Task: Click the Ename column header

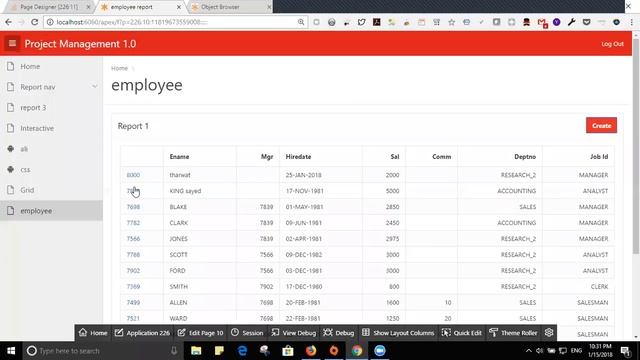Action: click(179, 156)
